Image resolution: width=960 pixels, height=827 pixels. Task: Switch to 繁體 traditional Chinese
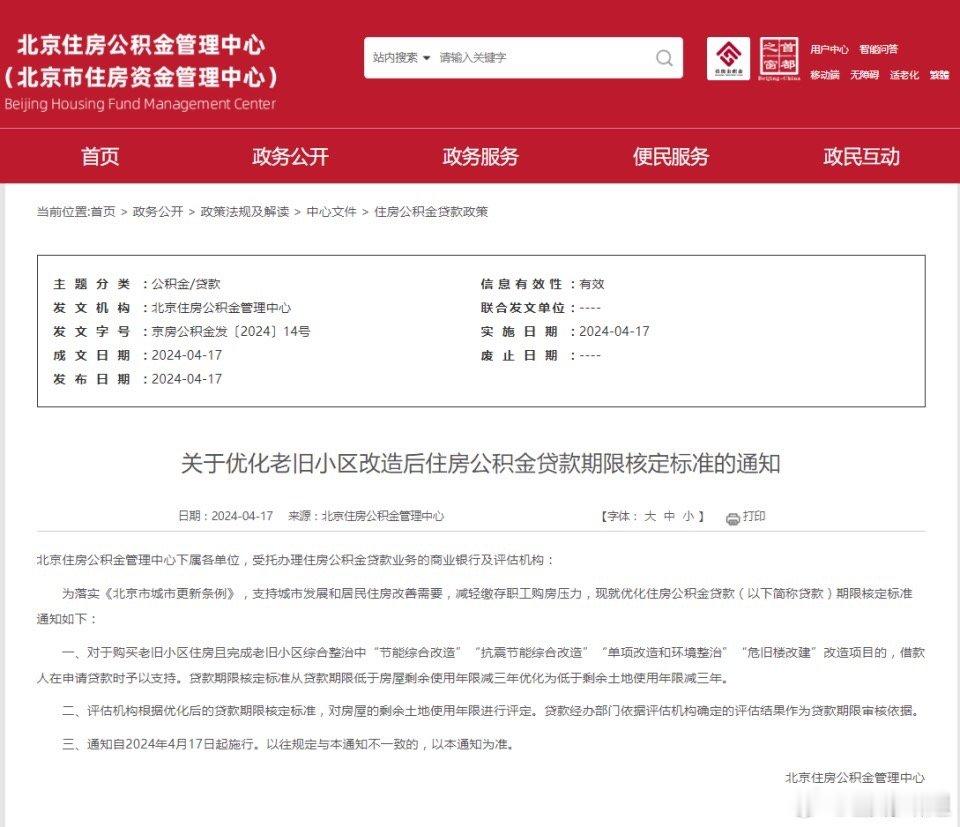pyautogui.click(x=939, y=75)
